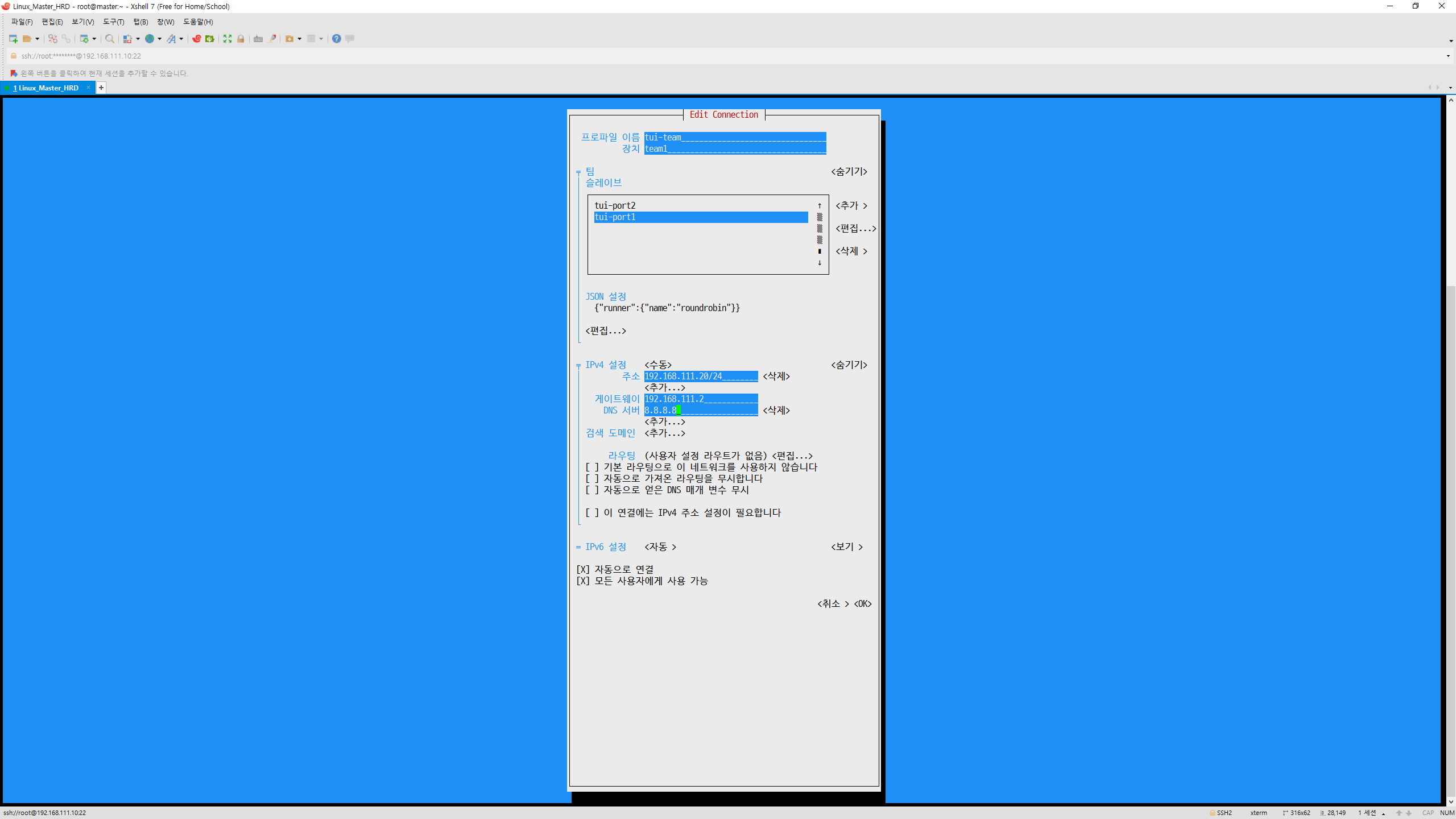Click the Open folder toolbar icon
This screenshot has width=1456, height=819.
coord(27,39)
